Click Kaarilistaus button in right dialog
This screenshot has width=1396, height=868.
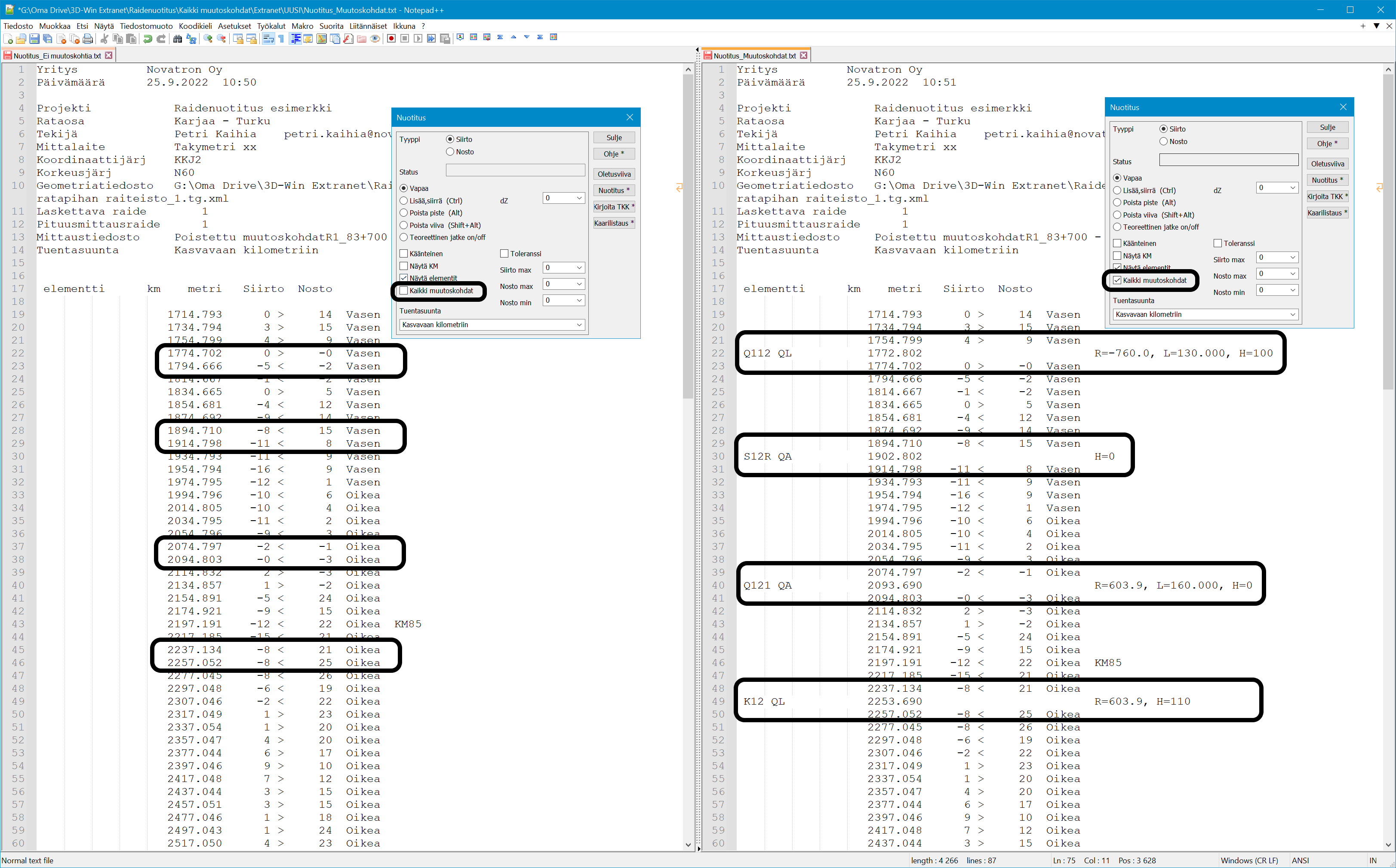(x=1328, y=212)
